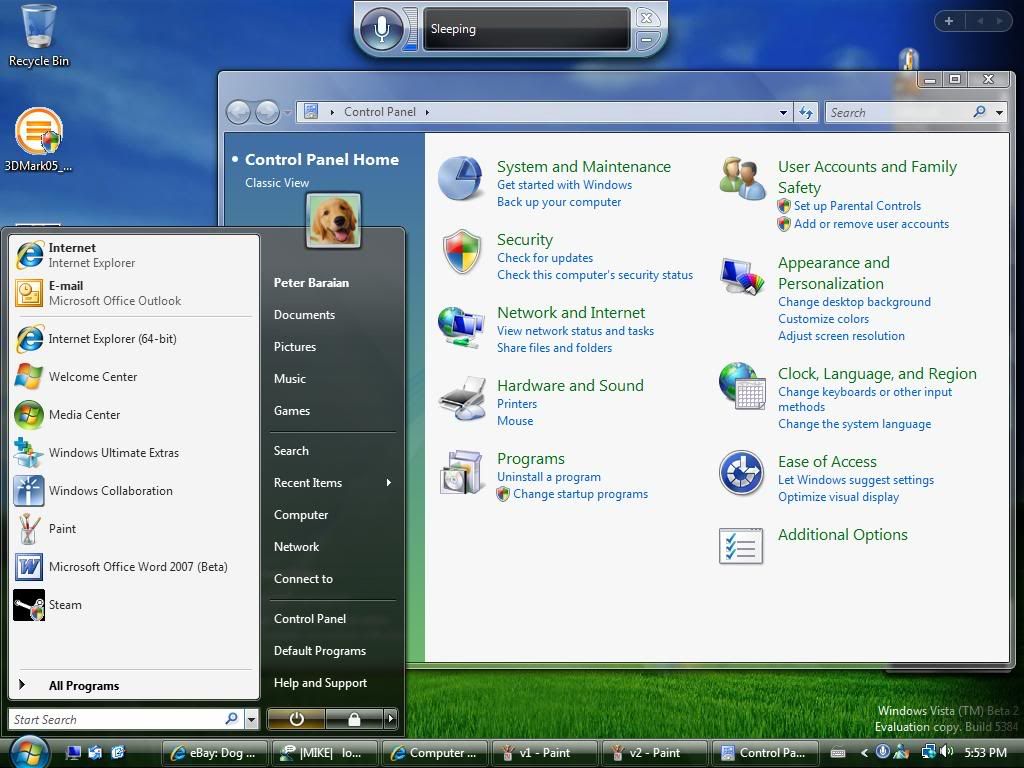Focus the Control Panel Search box
The width and height of the screenshot is (1024, 768).
pos(900,112)
